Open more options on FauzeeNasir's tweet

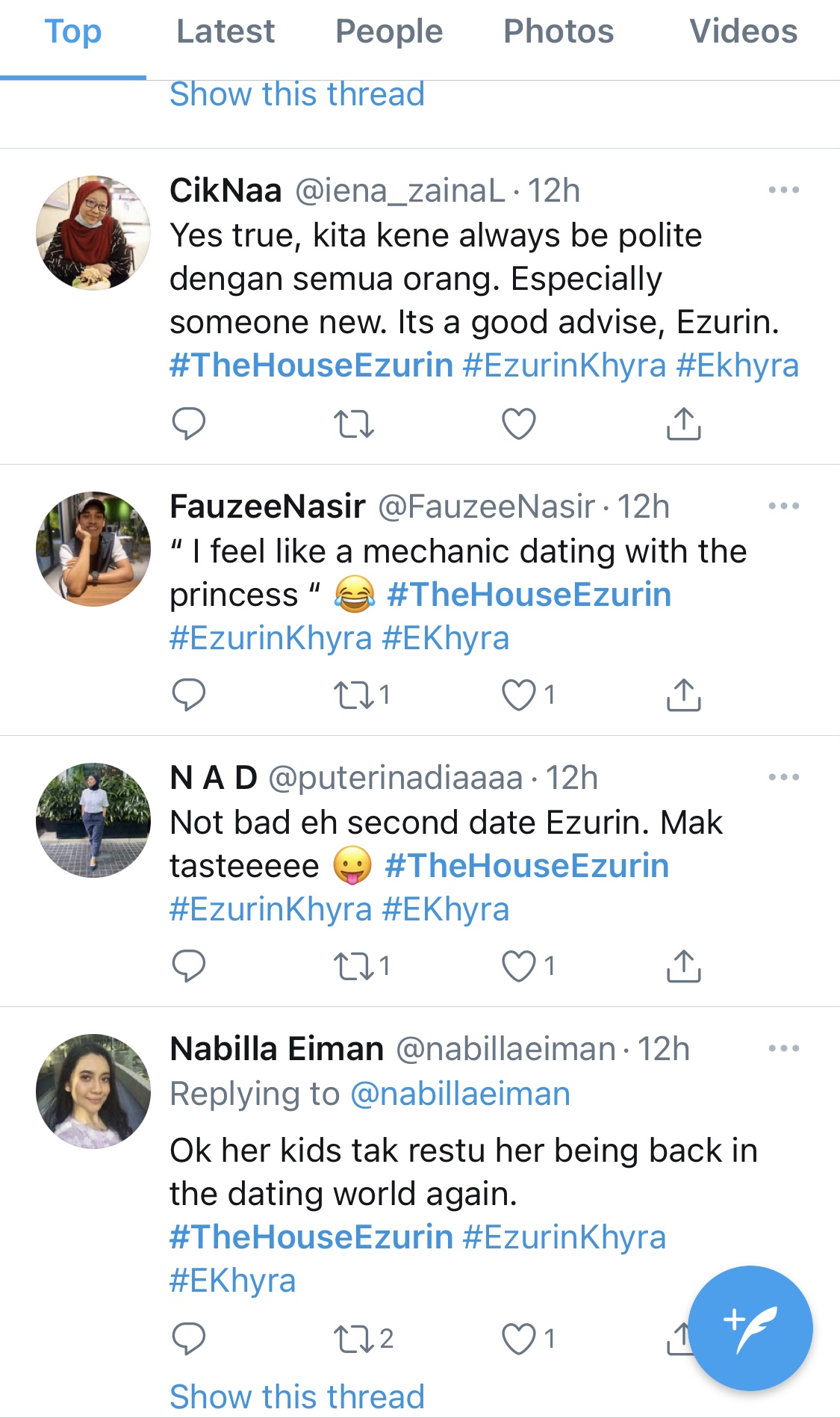pos(783,507)
